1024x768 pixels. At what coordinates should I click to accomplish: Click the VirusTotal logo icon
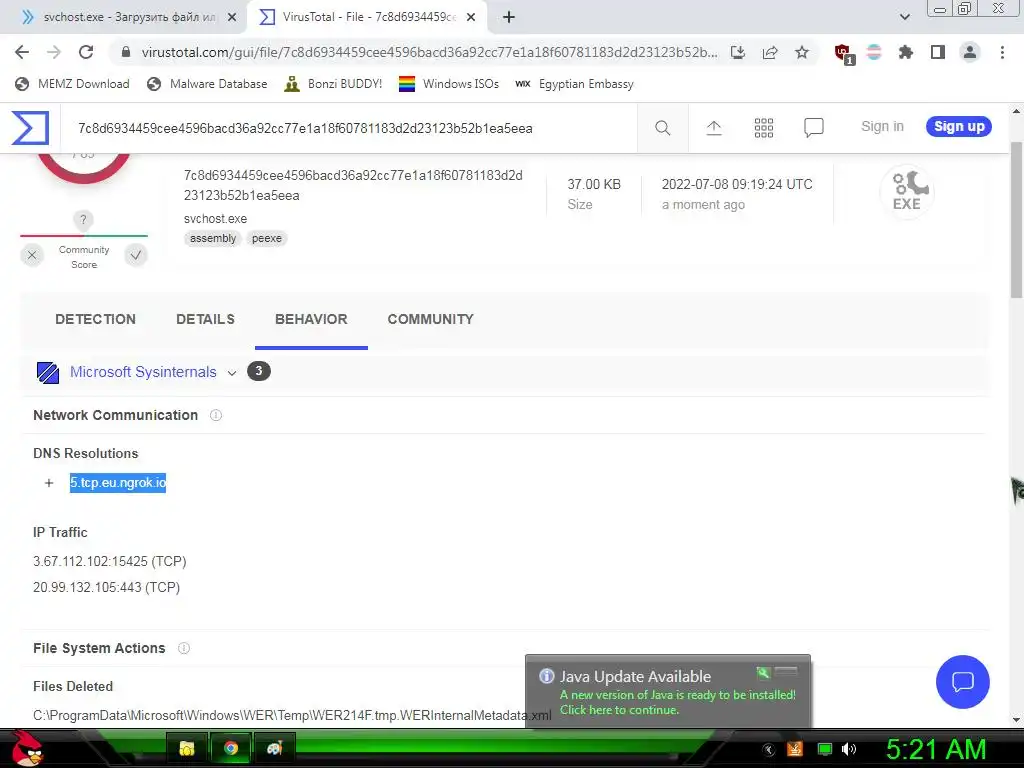click(x=30, y=127)
